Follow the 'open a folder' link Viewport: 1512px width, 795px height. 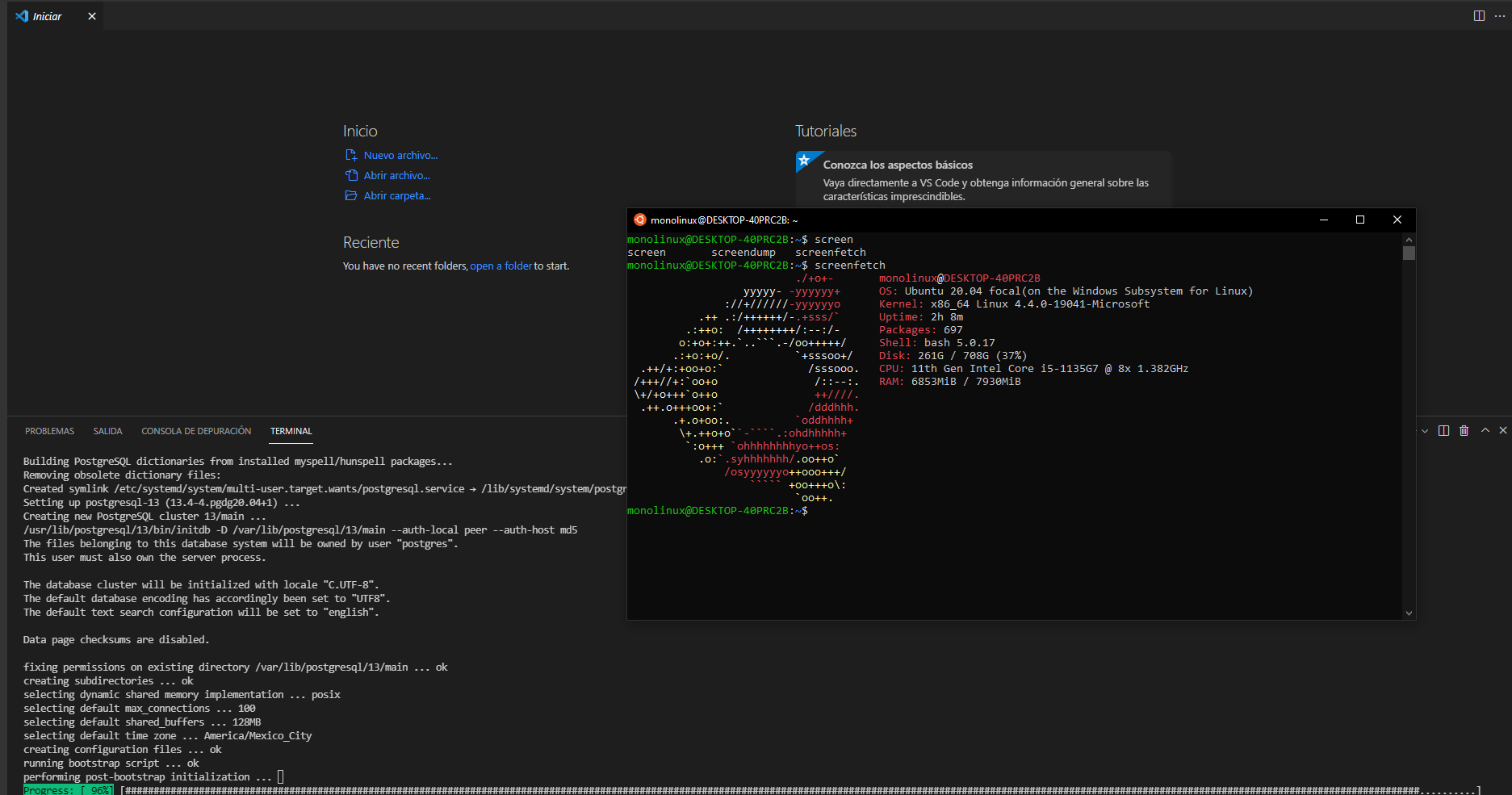click(x=501, y=266)
